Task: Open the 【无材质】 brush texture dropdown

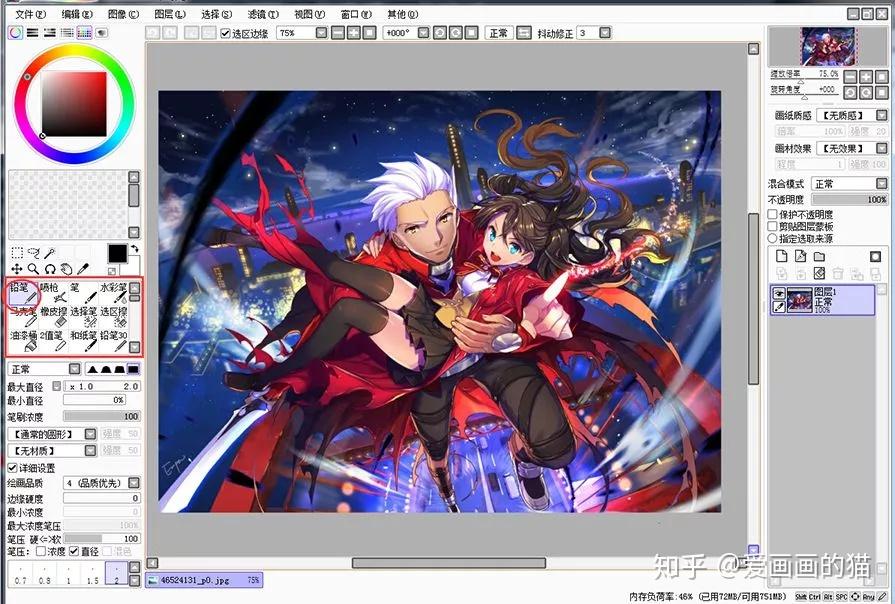Action: tap(90, 450)
